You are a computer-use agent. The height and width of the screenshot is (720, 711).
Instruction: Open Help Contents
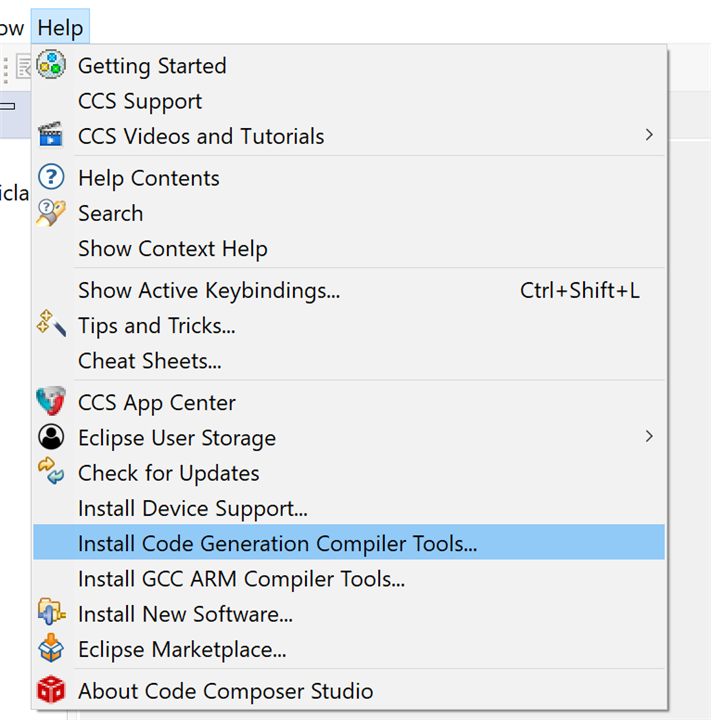[x=349, y=178]
